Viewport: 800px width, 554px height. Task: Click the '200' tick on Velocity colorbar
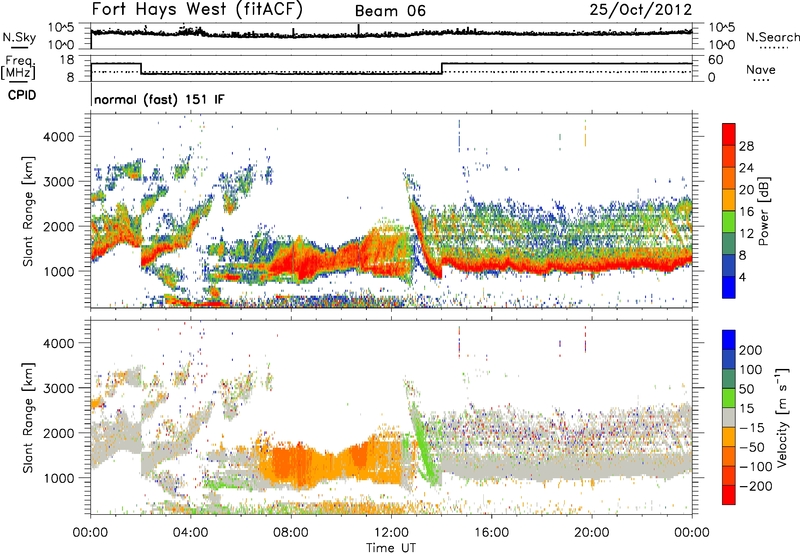pos(751,350)
